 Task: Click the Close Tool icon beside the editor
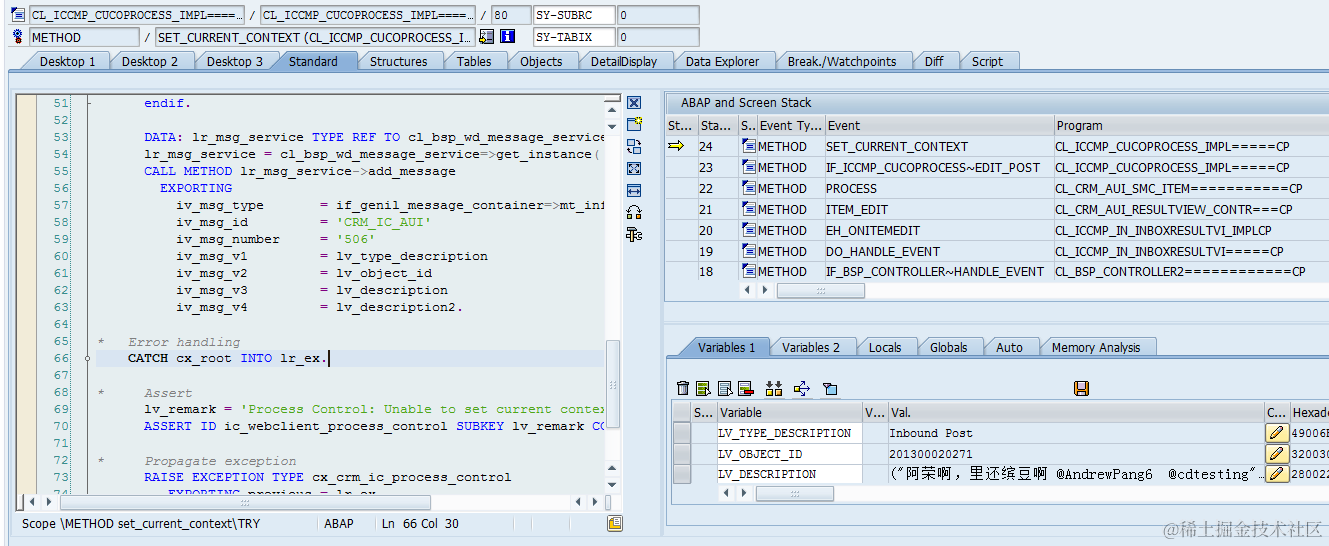point(634,103)
